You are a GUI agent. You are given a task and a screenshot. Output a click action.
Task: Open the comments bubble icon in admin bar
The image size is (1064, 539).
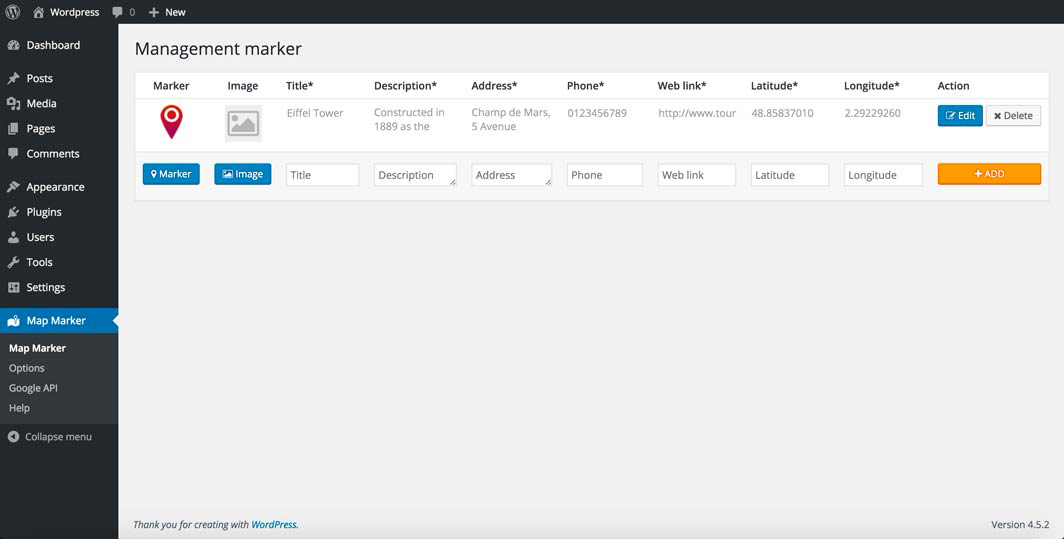pyautogui.click(x=117, y=12)
